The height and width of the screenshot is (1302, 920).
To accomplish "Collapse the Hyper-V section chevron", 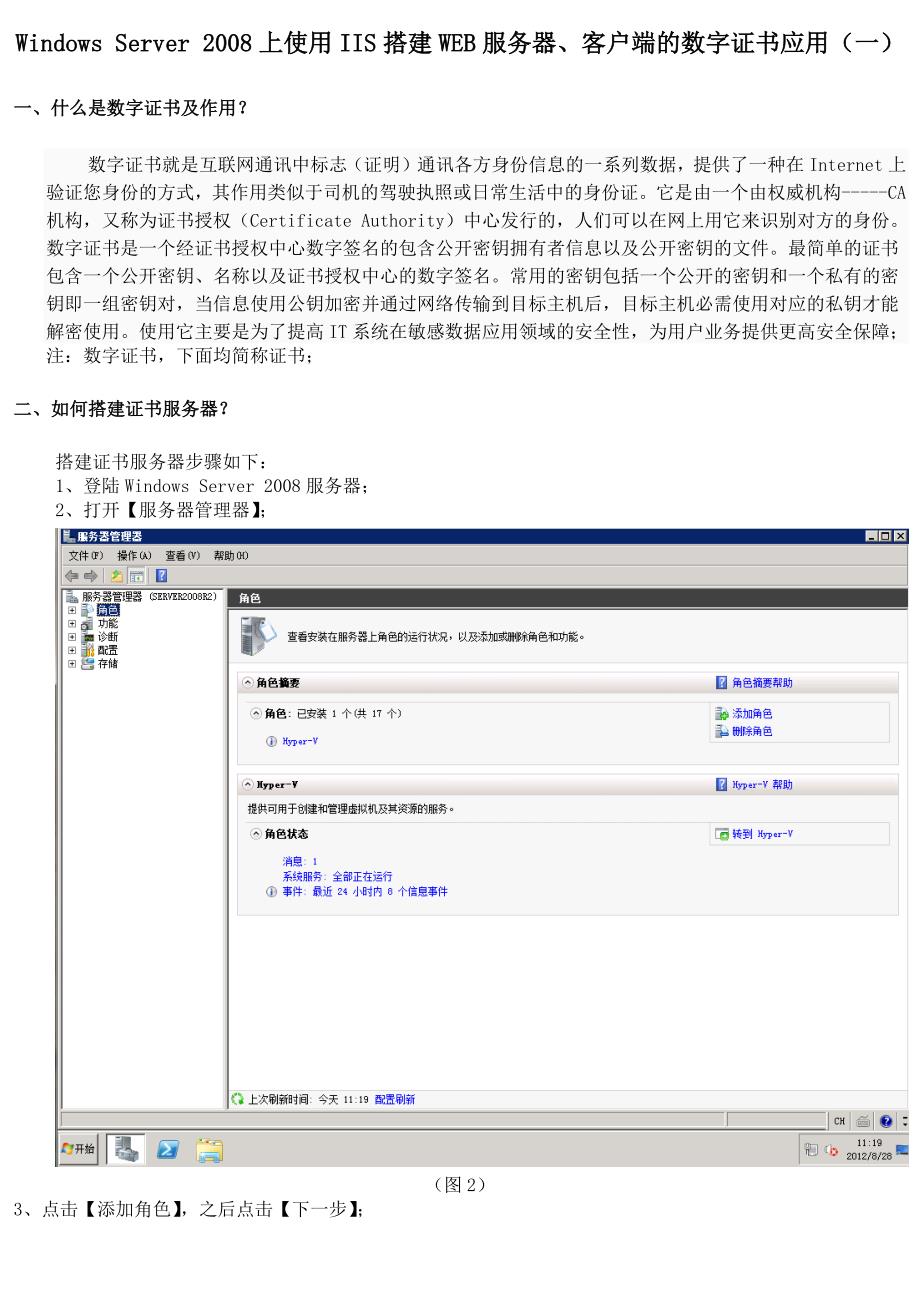I will coord(248,785).
